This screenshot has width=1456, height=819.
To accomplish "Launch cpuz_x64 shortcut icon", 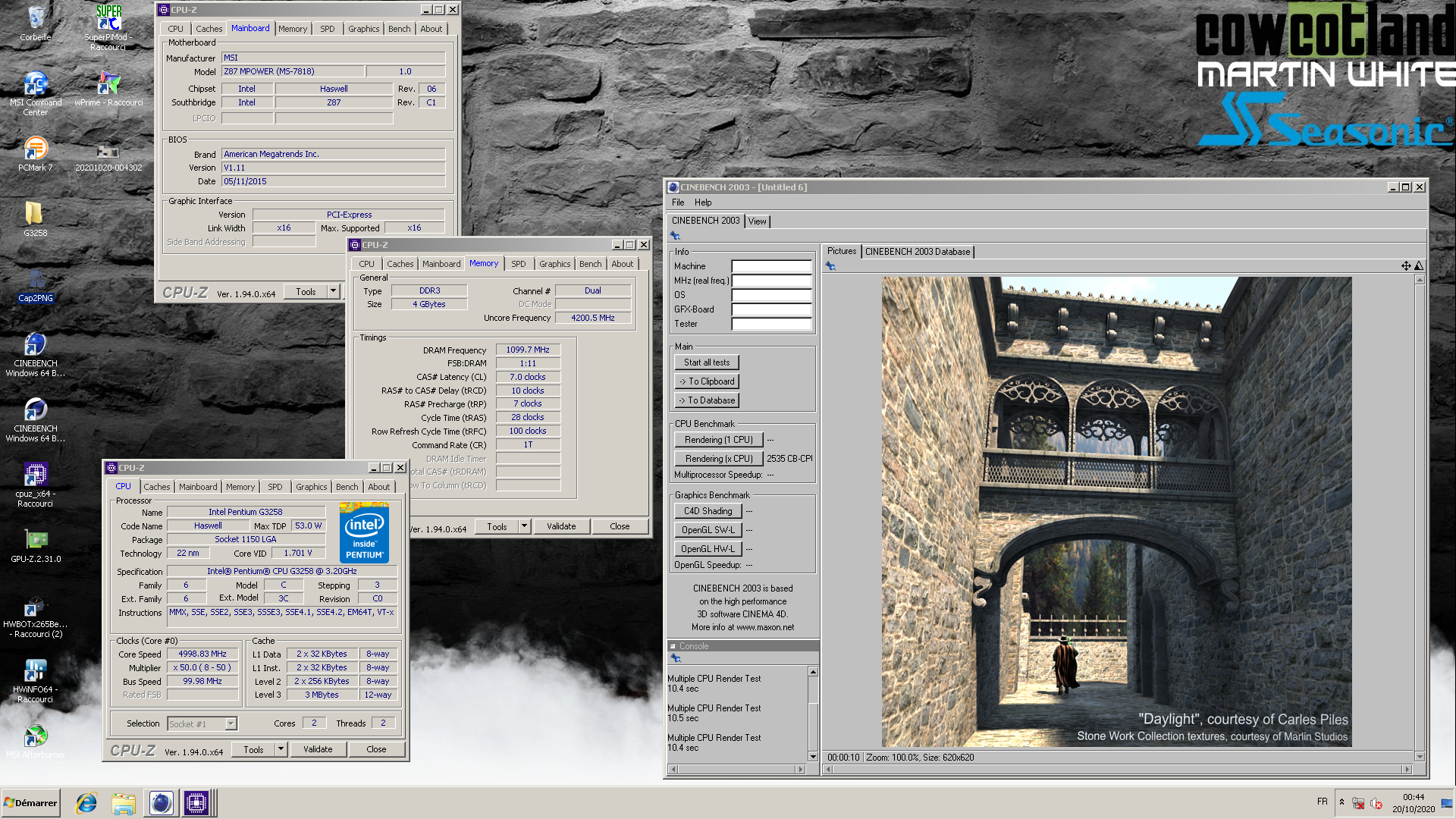I will click(36, 485).
